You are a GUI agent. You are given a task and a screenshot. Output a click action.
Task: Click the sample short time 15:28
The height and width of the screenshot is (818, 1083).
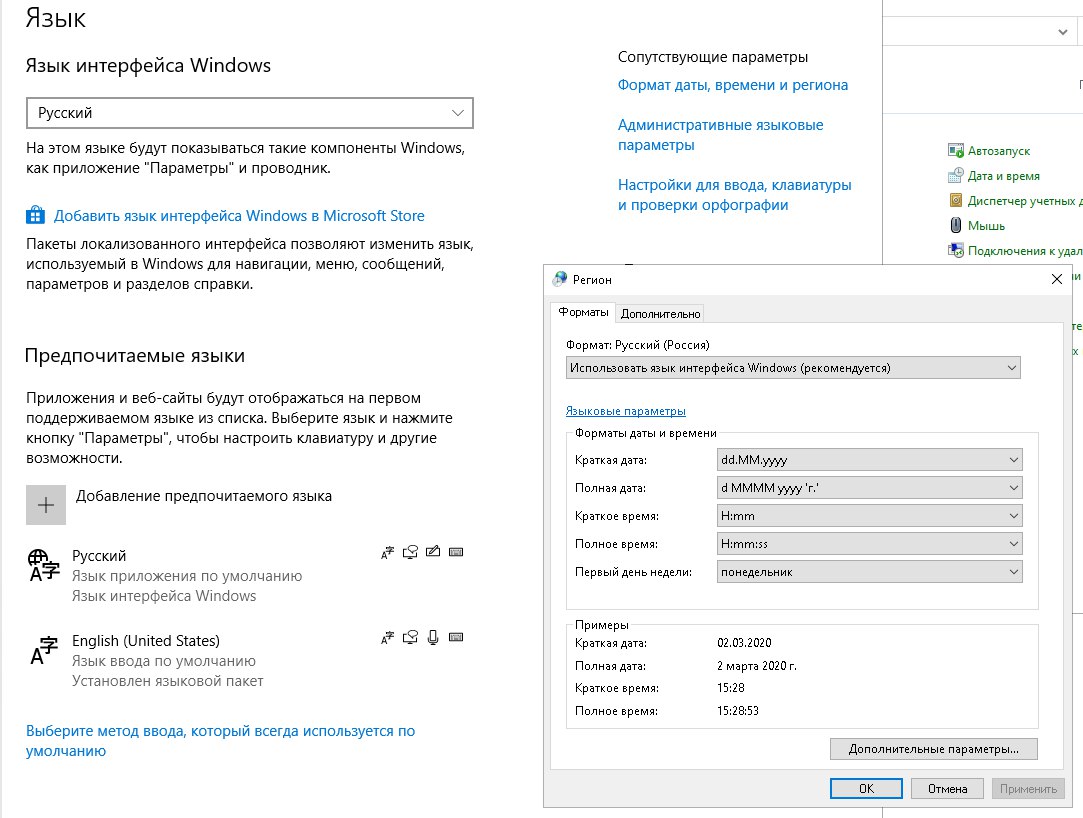pyautogui.click(x=731, y=687)
